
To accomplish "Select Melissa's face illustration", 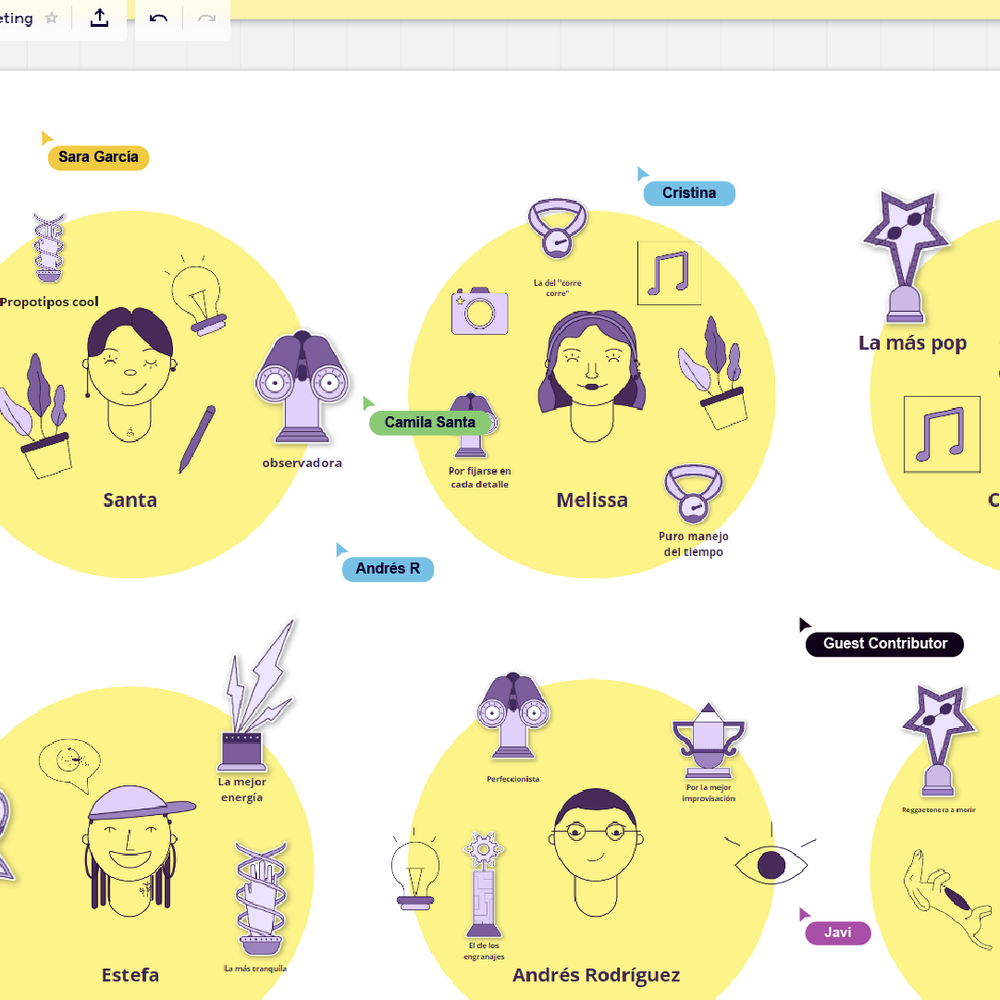I will tap(592, 376).
